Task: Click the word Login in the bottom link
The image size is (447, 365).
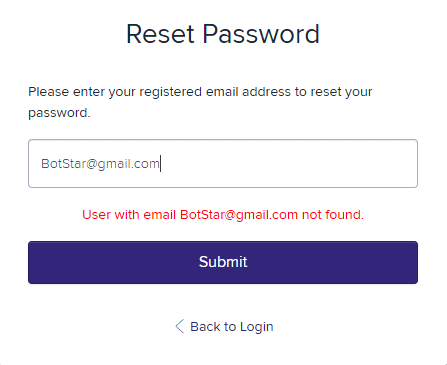Action: point(257,327)
